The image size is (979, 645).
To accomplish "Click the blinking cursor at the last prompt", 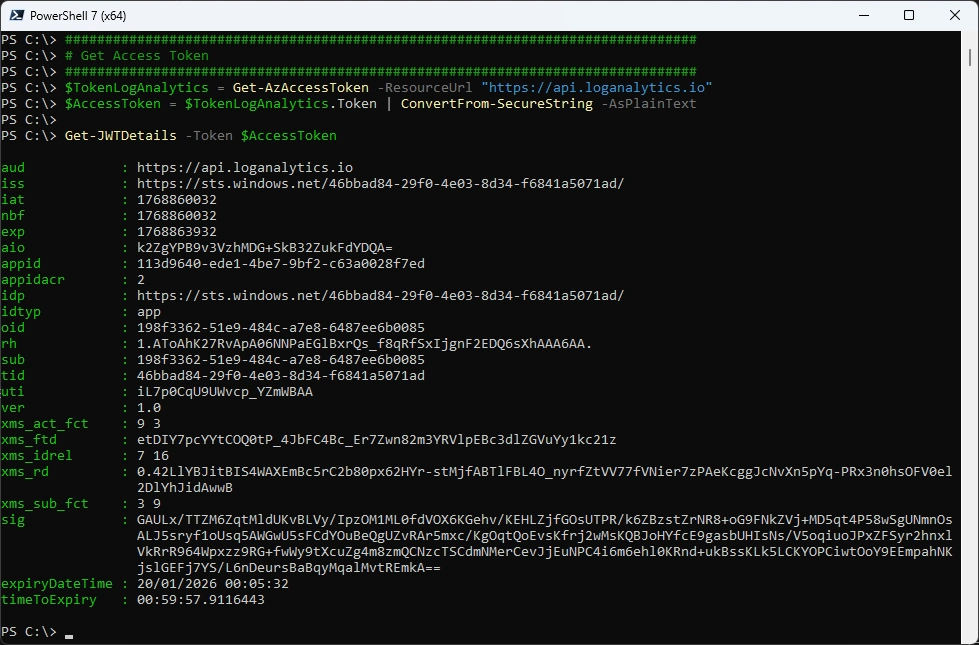I will tap(69, 634).
